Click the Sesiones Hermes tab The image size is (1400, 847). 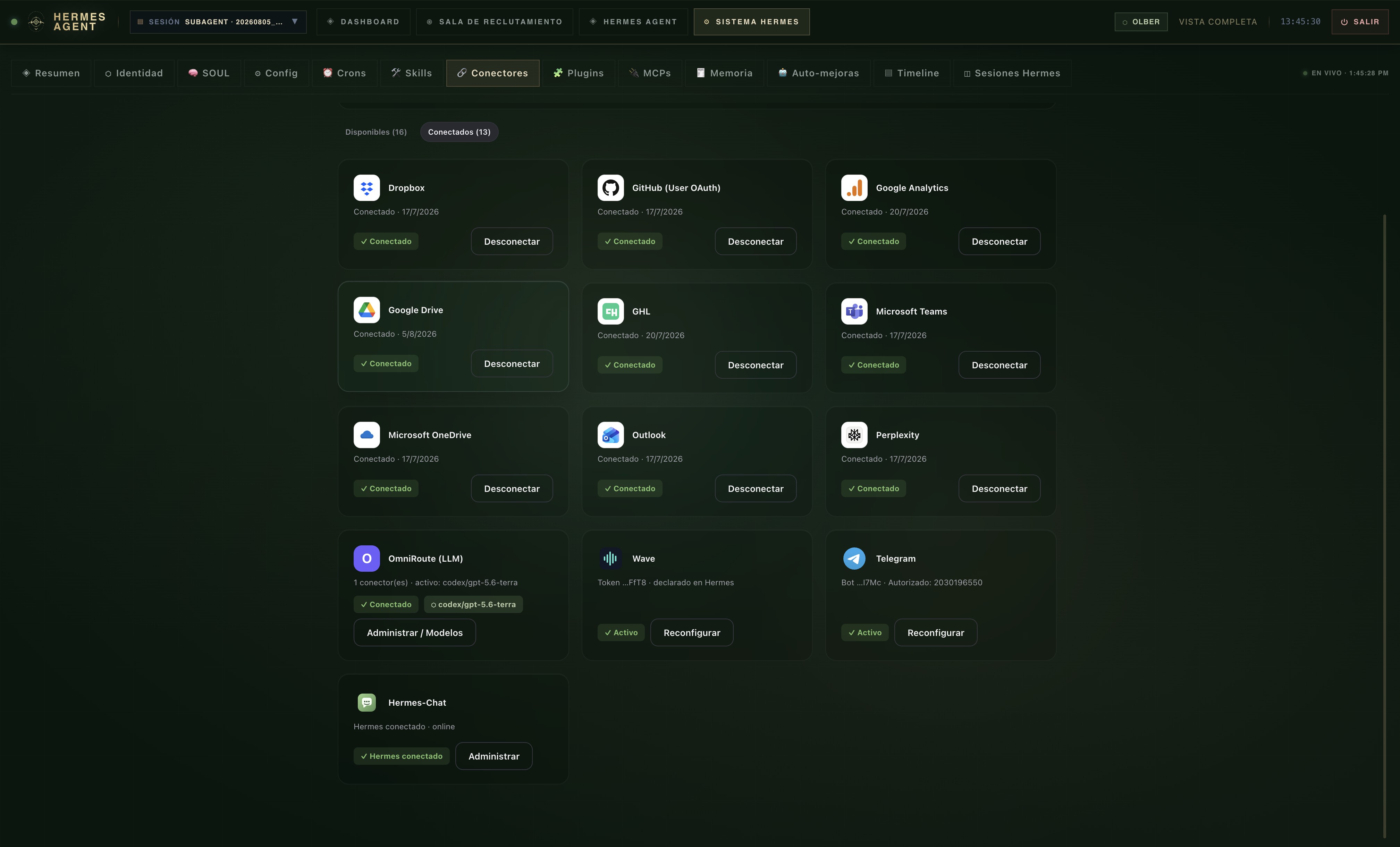[1012, 73]
